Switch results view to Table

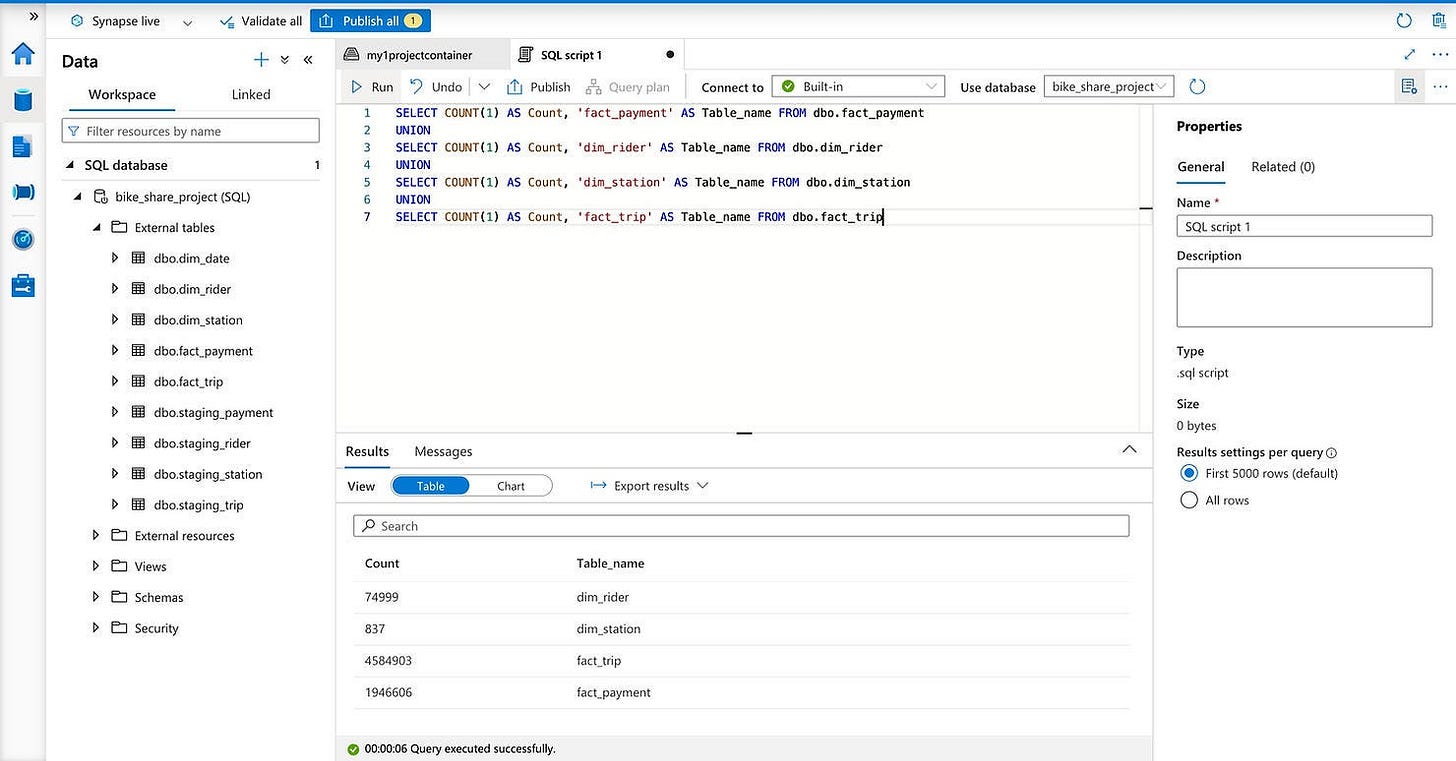point(431,486)
